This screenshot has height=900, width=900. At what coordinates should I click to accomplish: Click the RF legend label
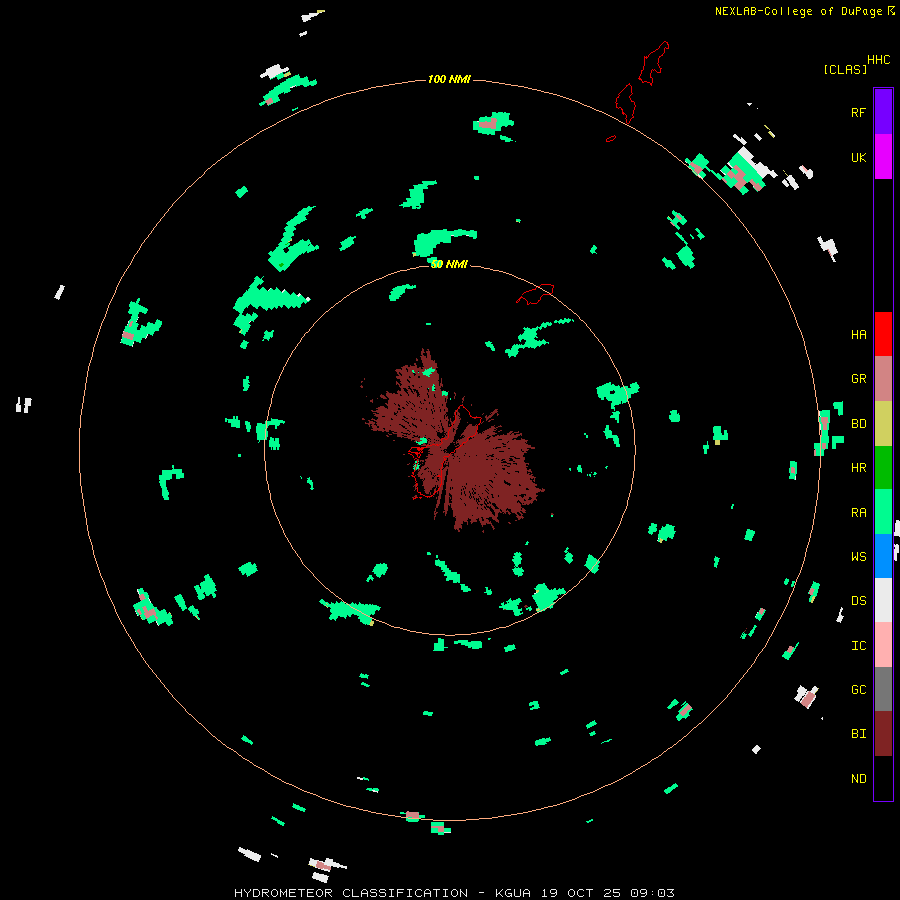(858, 112)
